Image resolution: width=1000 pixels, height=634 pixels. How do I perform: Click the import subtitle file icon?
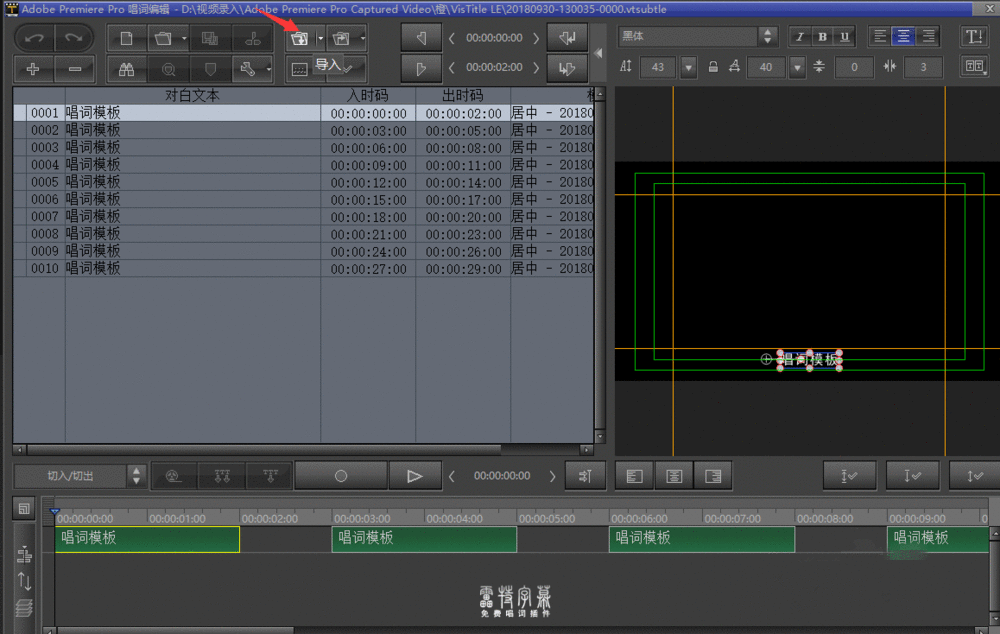coord(299,39)
